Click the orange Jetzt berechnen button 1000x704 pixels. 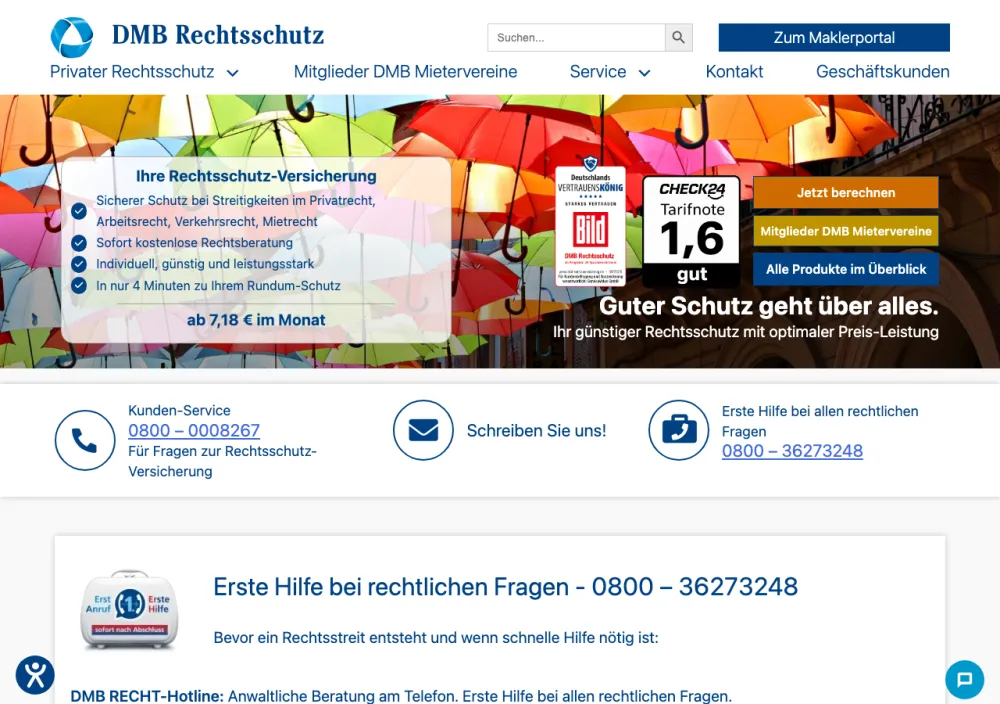tap(846, 193)
